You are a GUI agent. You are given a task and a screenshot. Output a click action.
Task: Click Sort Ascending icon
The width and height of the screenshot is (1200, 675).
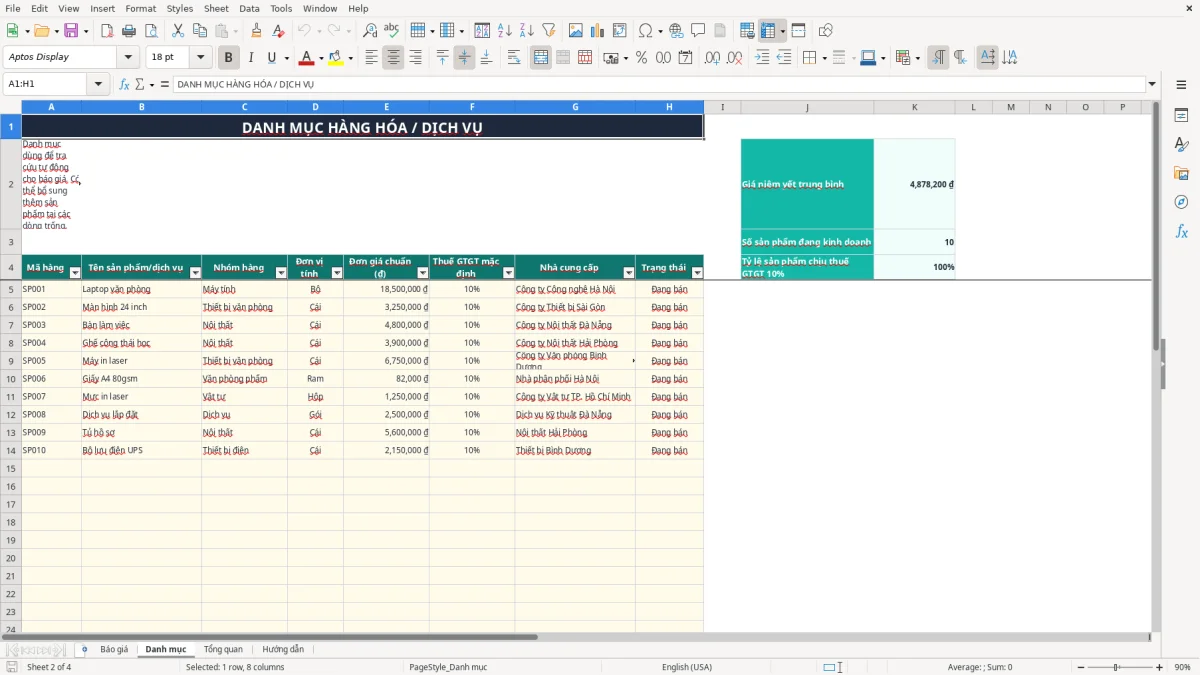[x=504, y=31]
